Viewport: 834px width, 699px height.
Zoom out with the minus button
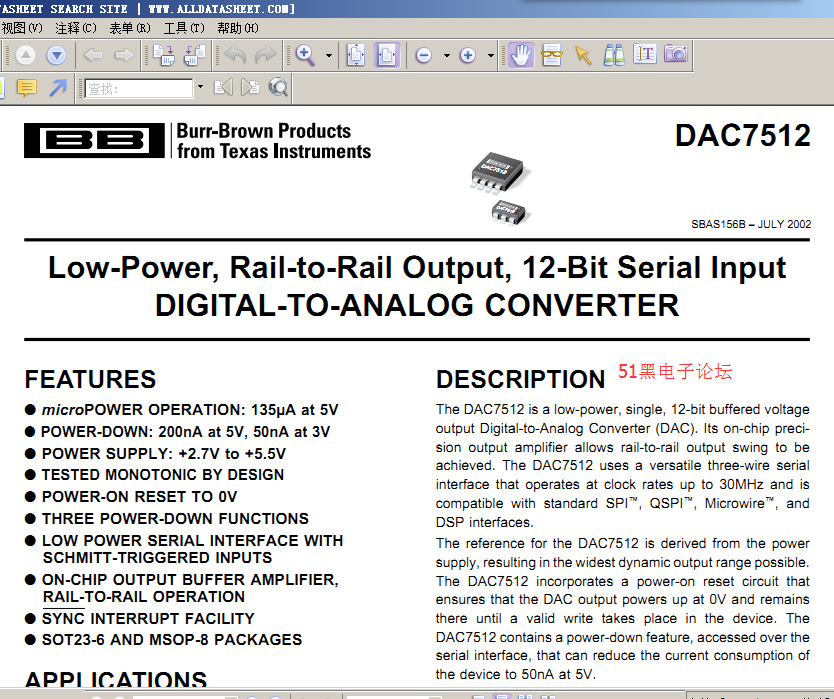pos(424,55)
